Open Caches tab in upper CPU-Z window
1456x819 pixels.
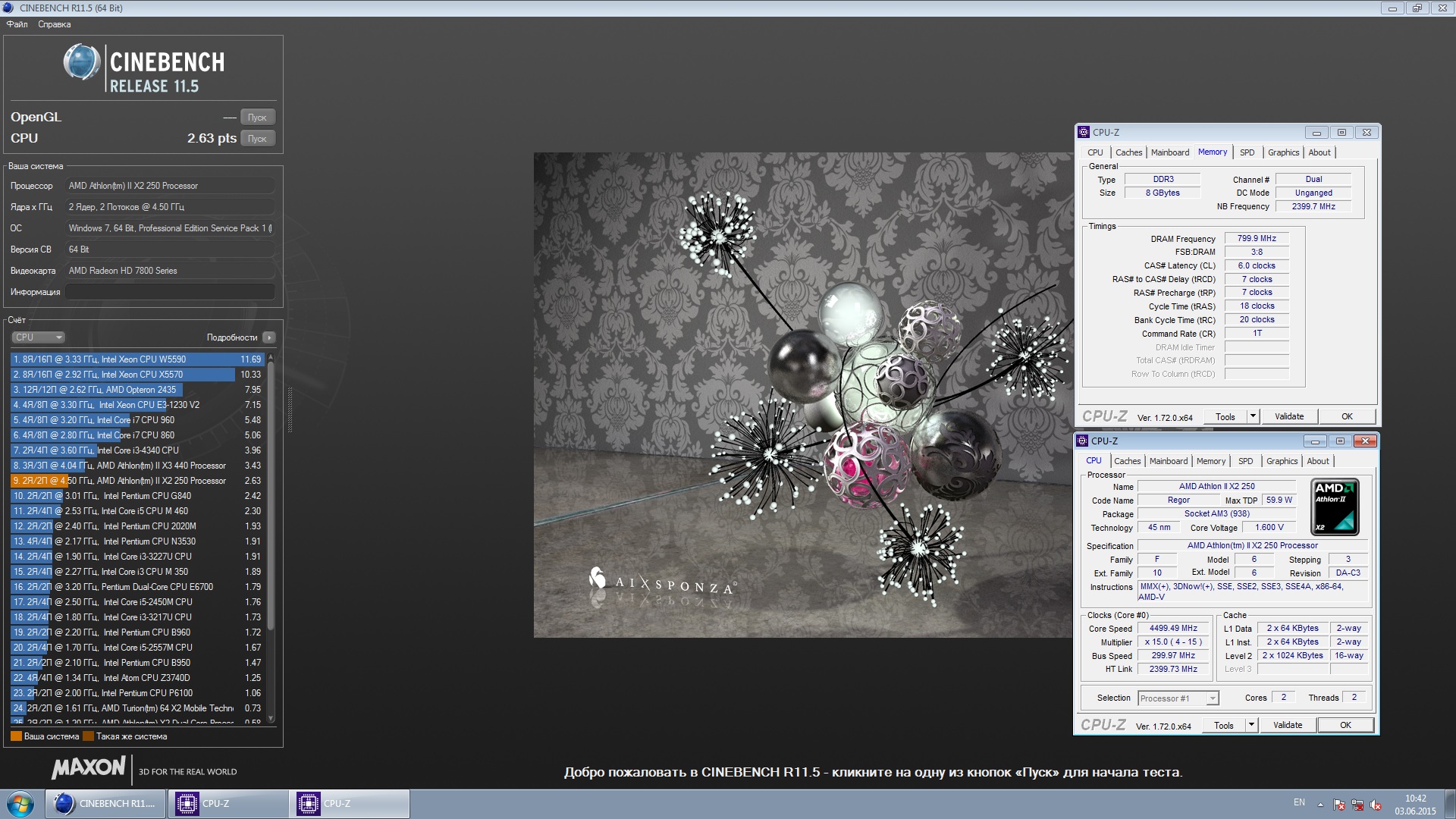(x=1128, y=152)
